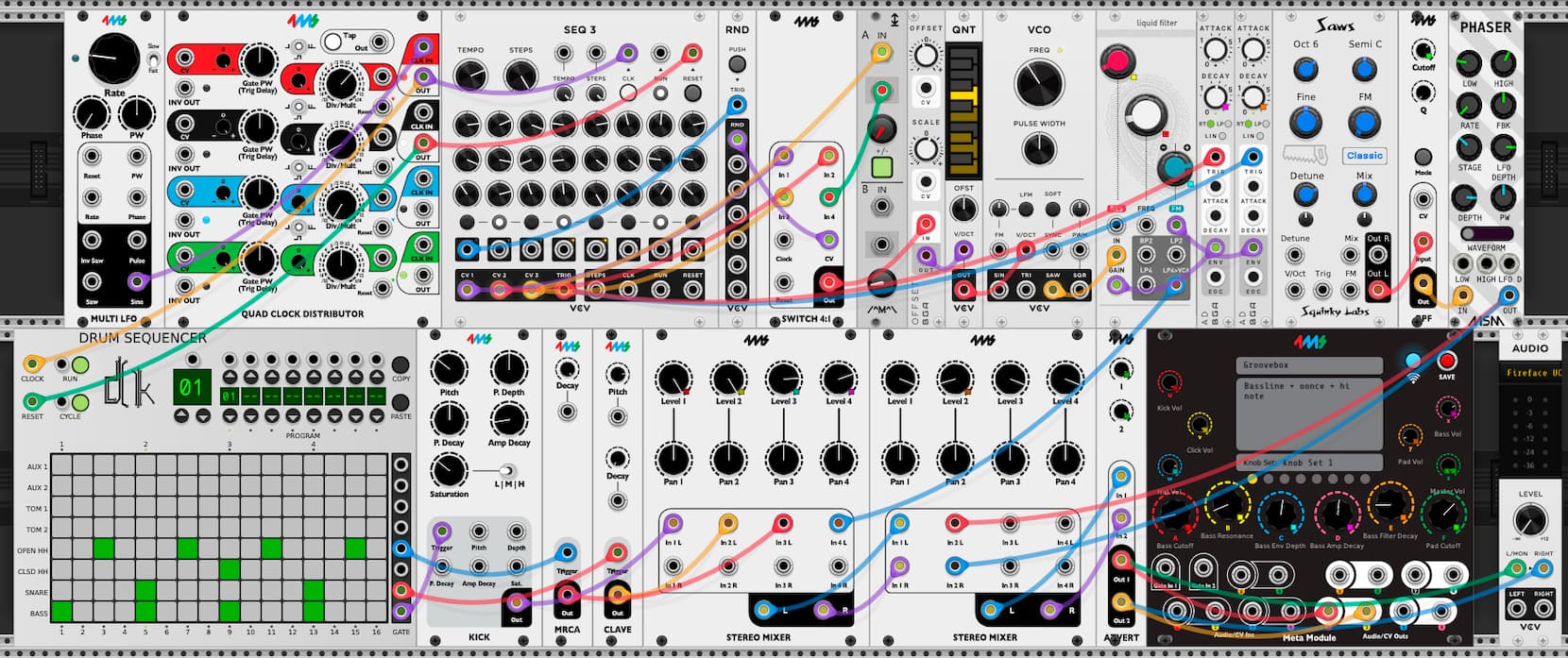Click the saw icon on Saws module

tap(1304, 155)
